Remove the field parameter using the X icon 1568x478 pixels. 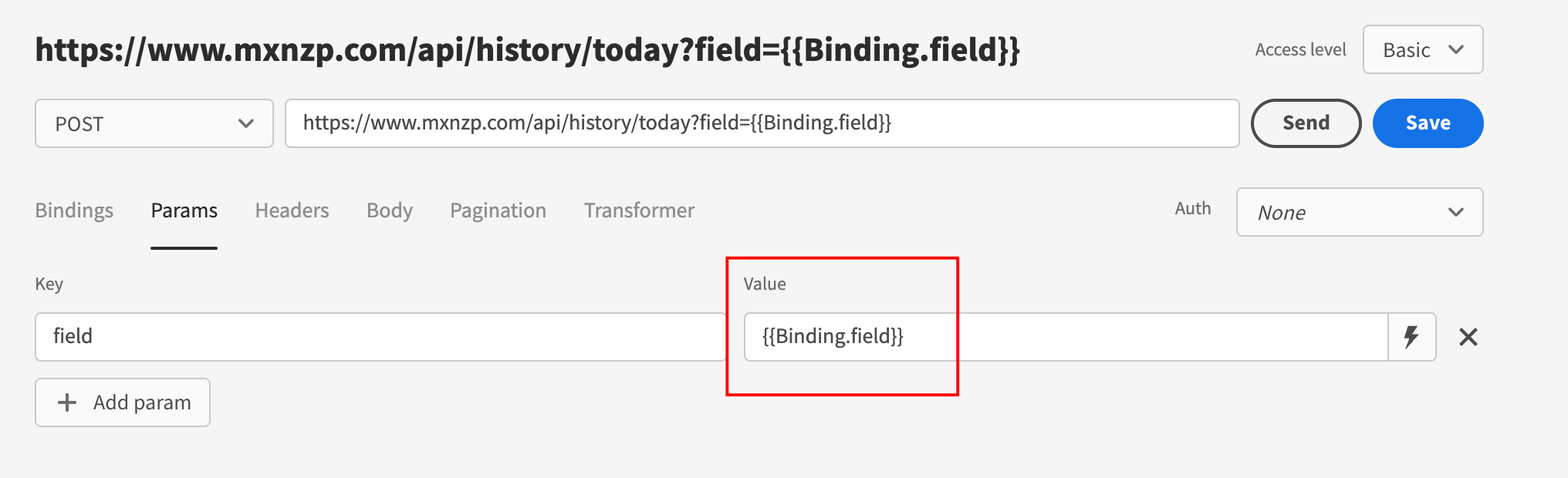[1469, 337]
